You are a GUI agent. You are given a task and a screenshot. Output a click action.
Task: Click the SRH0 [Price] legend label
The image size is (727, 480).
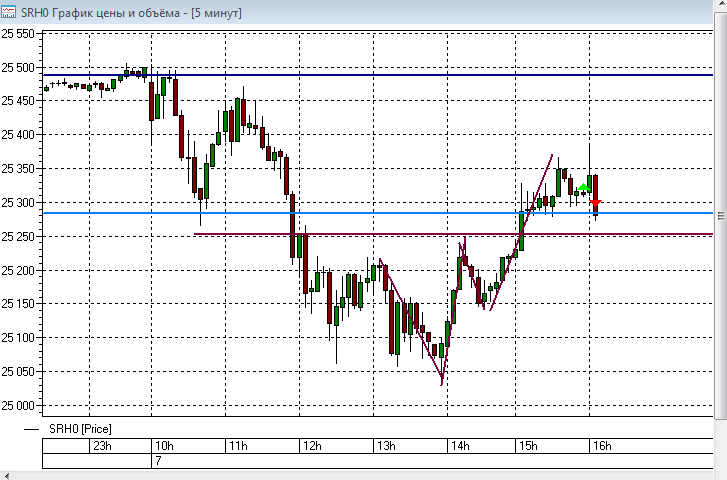click(x=80, y=429)
